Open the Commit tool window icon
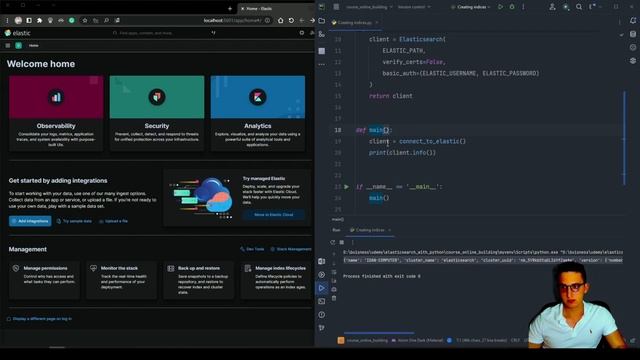This screenshot has height=360, width=640. (x=322, y=34)
